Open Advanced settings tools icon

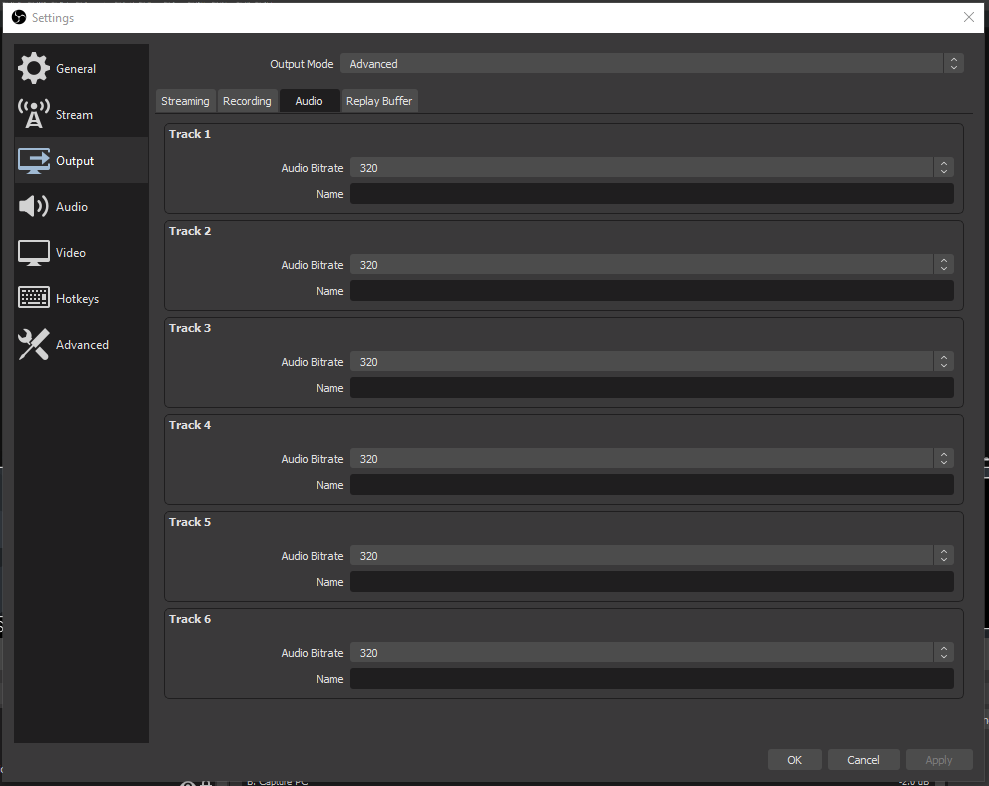click(33, 344)
